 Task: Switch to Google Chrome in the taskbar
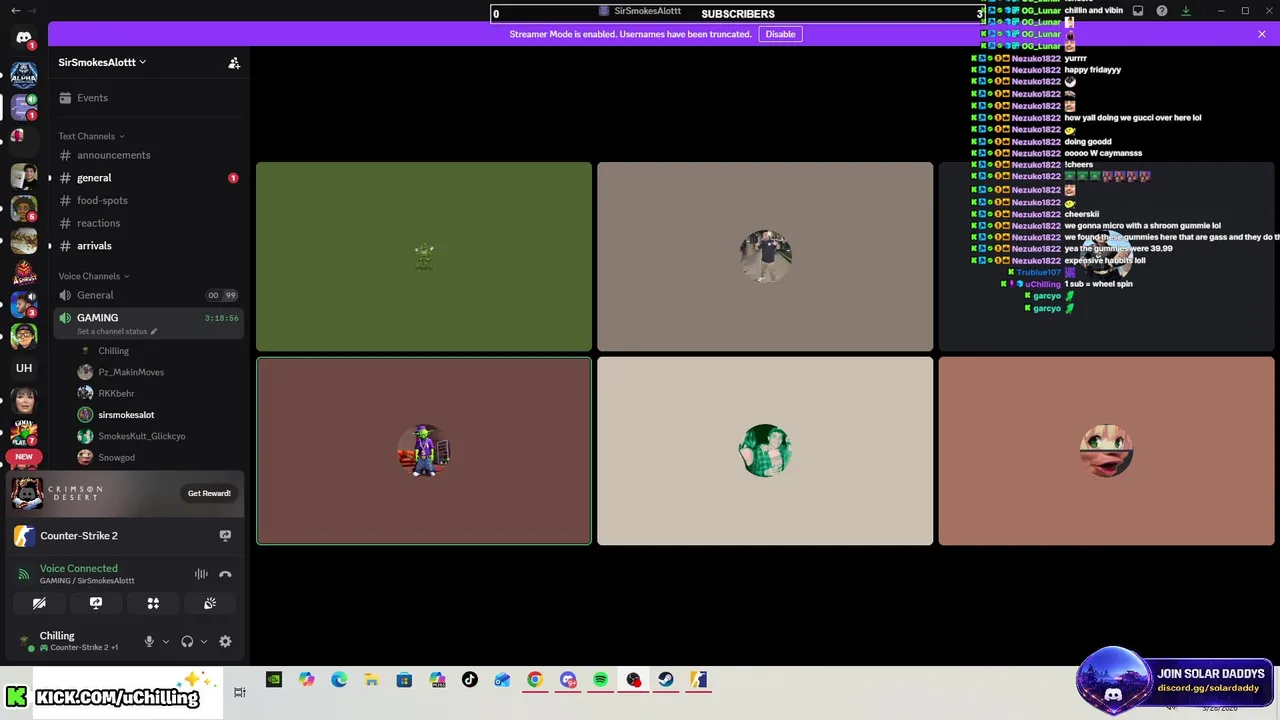[x=535, y=680]
